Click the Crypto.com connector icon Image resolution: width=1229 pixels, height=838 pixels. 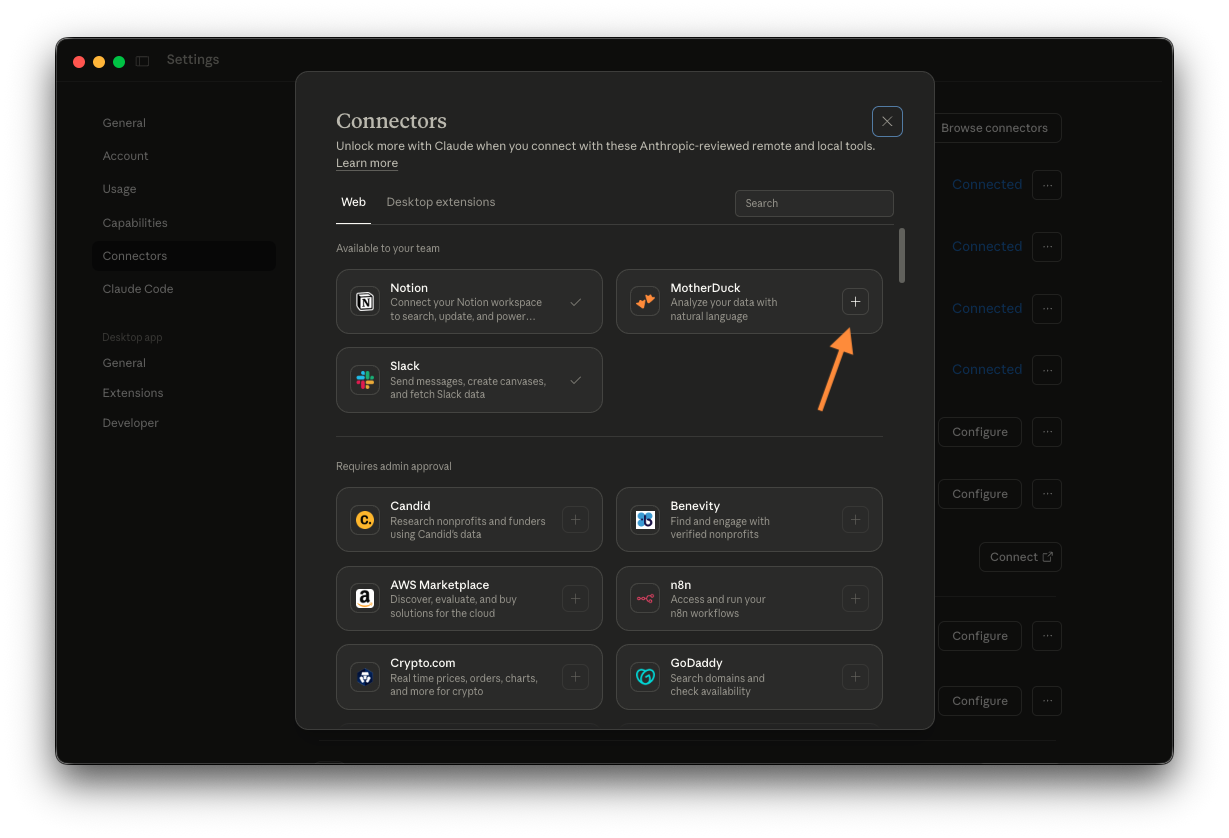pos(364,677)
